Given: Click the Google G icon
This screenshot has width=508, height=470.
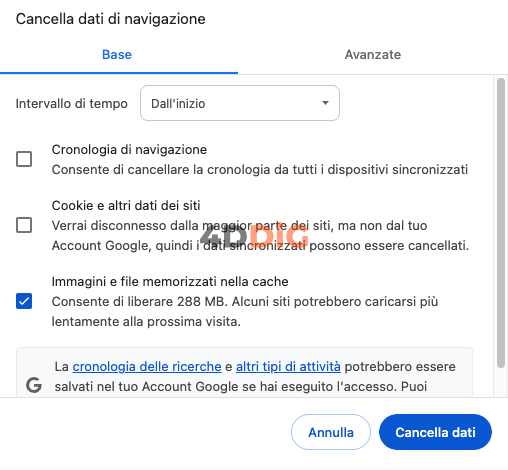Looking at the screenshot, I should click(34, 385).
